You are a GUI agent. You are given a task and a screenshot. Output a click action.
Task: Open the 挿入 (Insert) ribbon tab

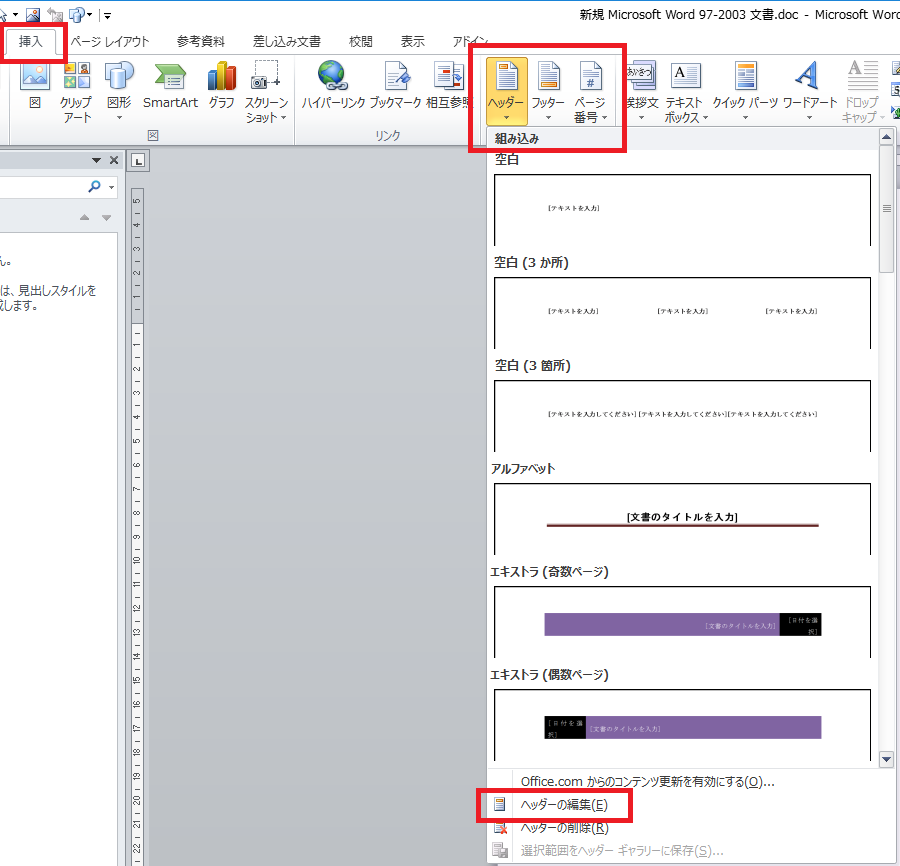[x=30, y=41]
